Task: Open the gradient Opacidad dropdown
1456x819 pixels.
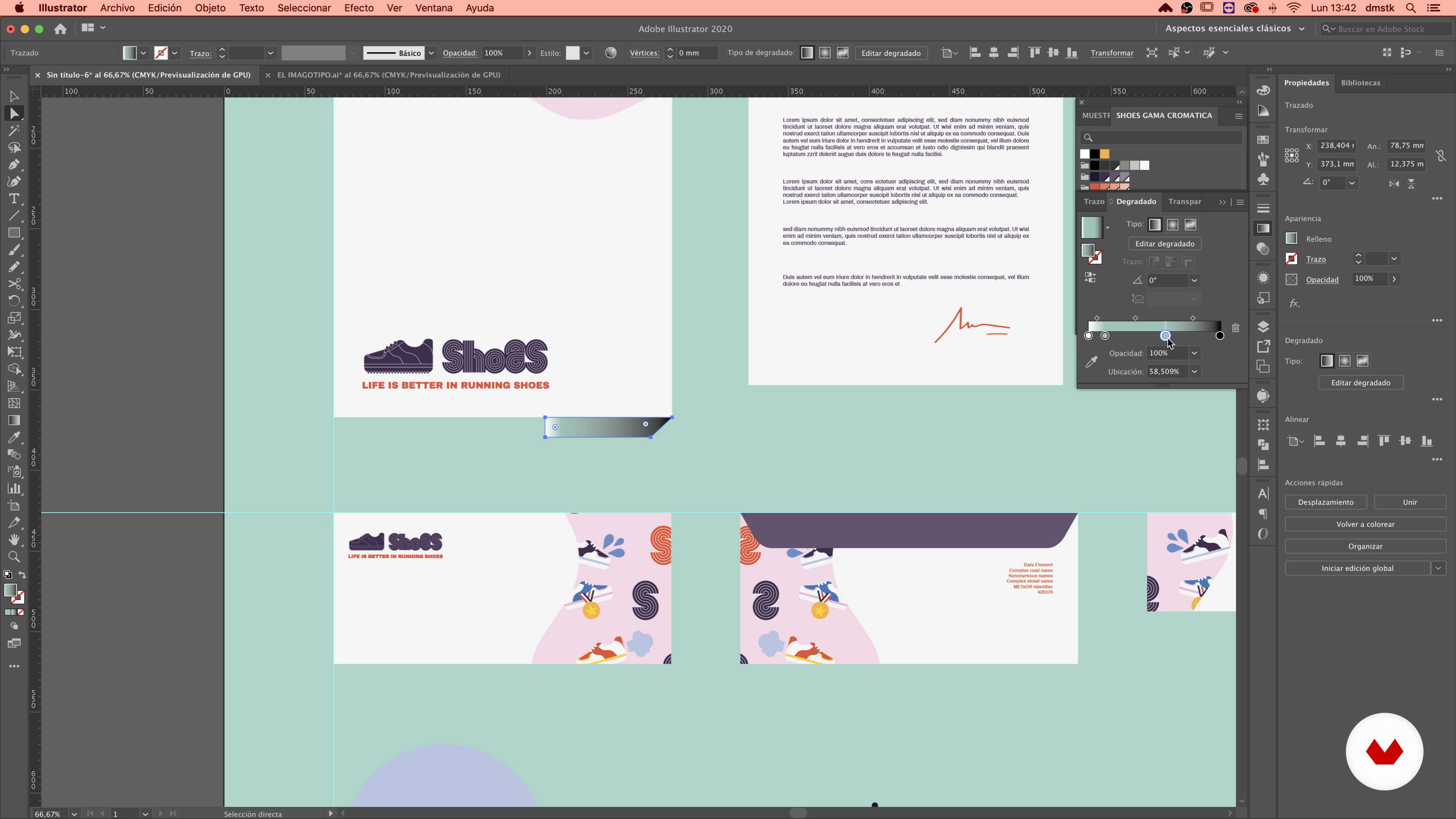Action: click(x=1194, y=353)
